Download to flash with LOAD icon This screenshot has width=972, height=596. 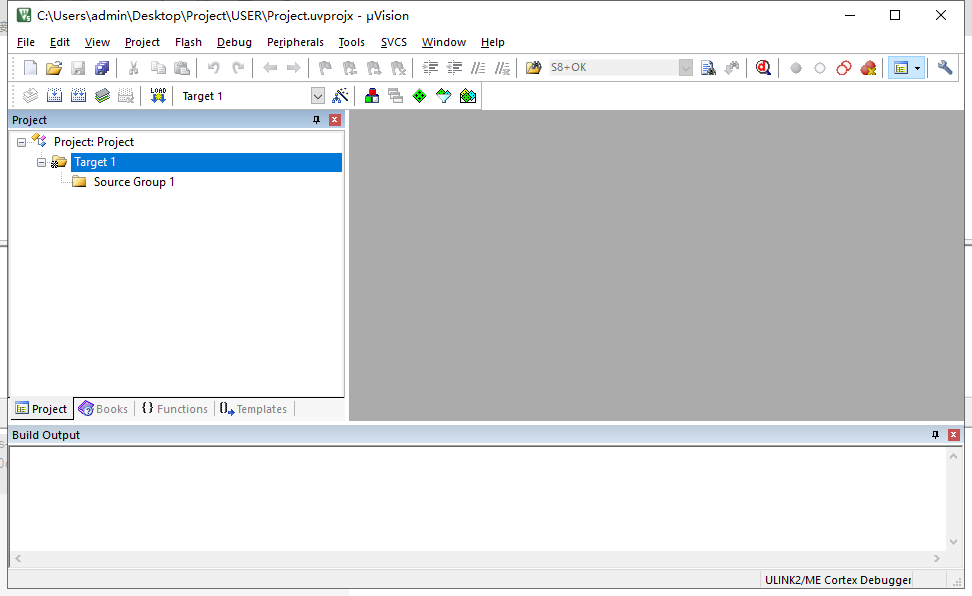coord(158,96)
